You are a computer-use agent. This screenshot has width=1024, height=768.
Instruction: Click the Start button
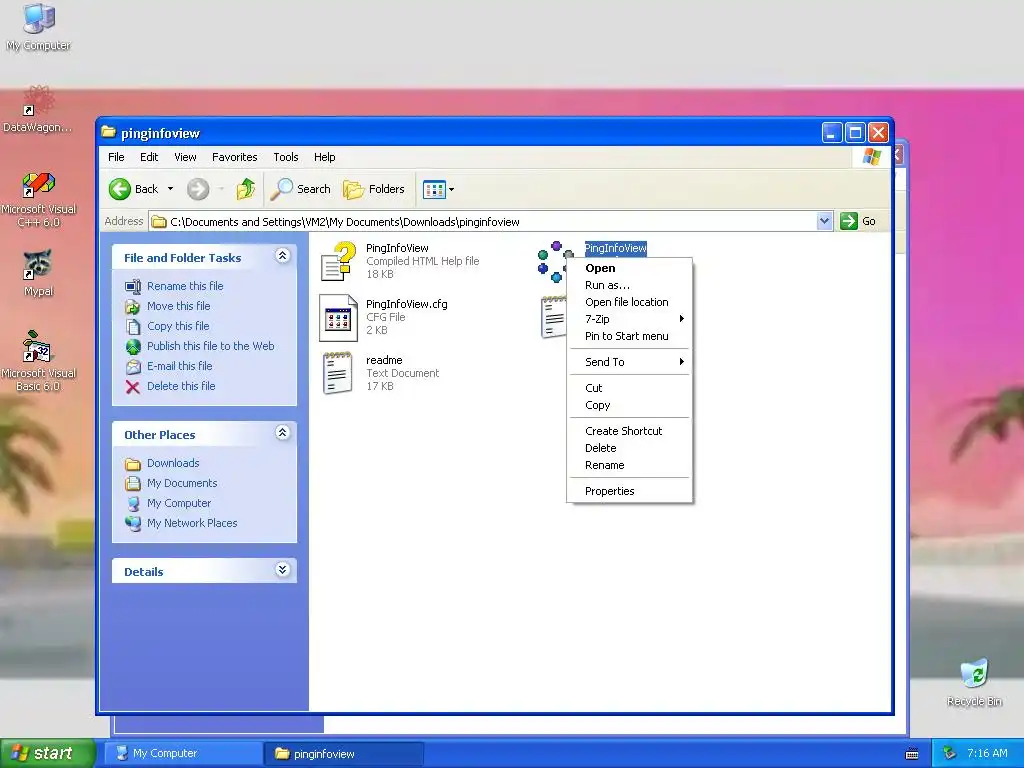tap(47, 753)
